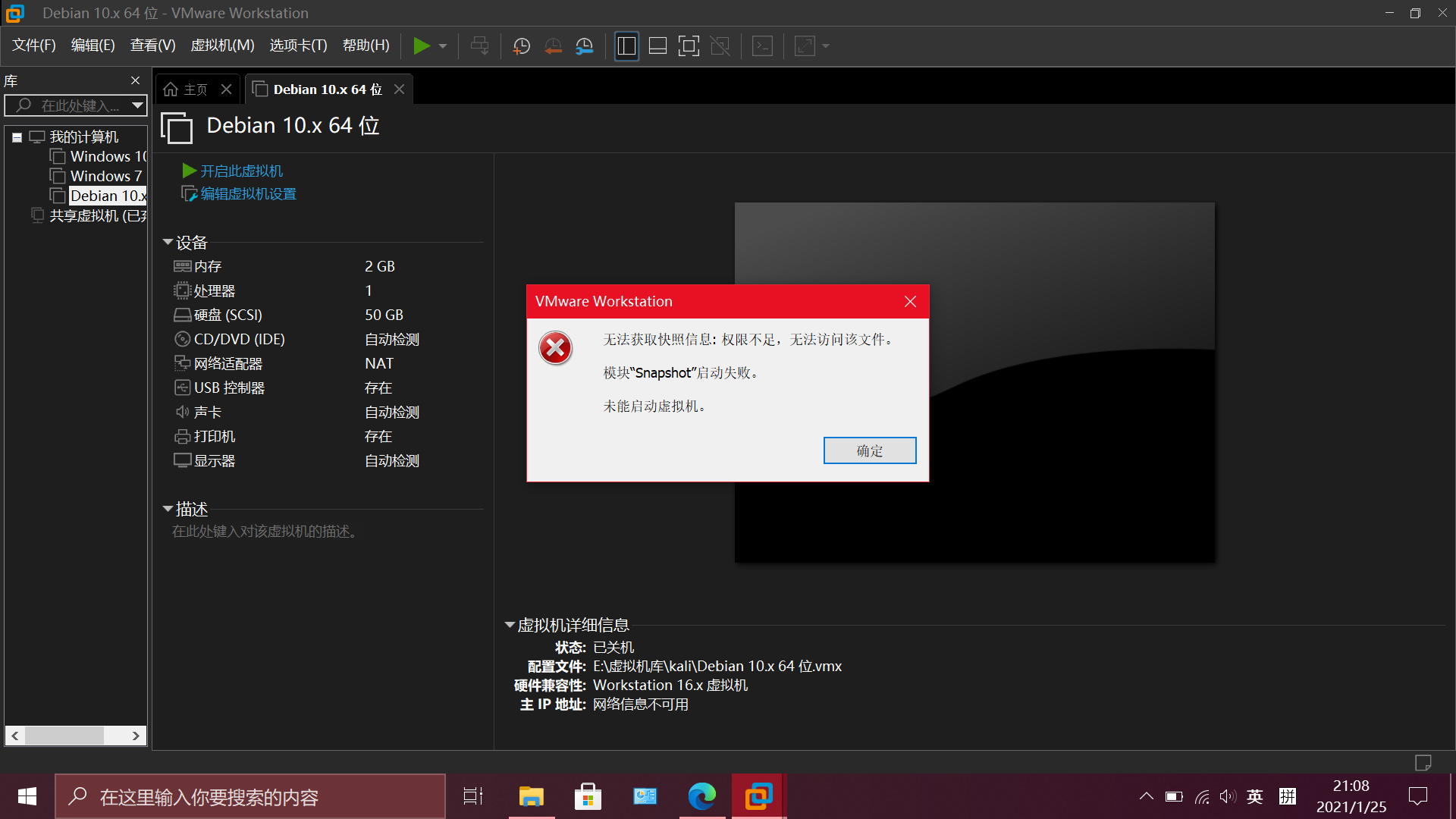Close the VMware Workstation error dialog

pos(910,302)
